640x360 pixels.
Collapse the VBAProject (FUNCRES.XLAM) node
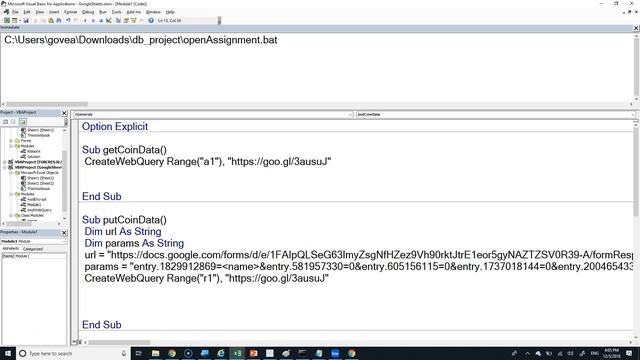click(x=4, y=162)
